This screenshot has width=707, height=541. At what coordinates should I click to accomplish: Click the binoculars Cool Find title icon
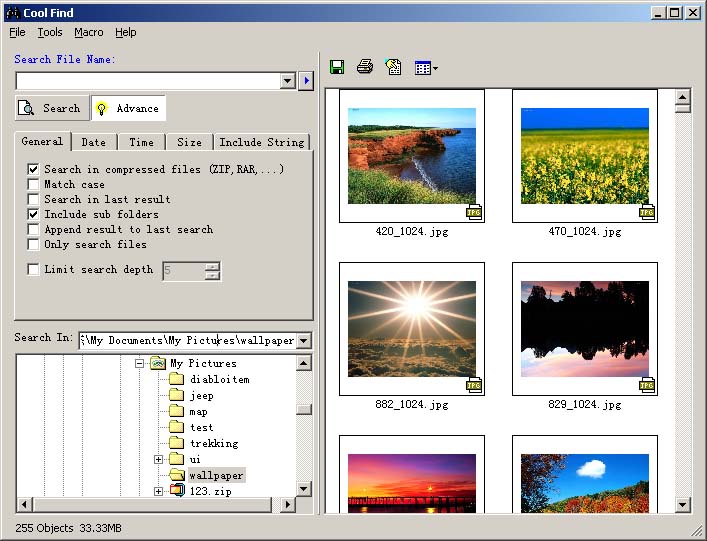point(13,13)
